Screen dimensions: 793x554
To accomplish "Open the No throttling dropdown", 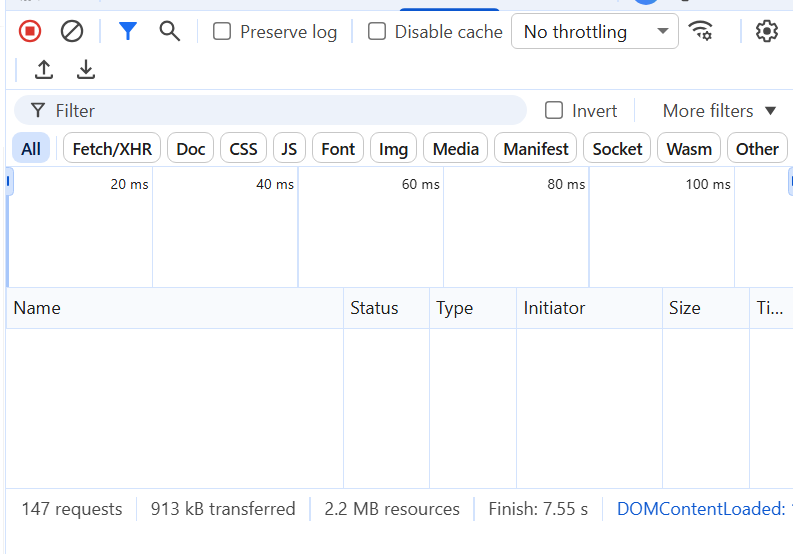I will (594, 32).
